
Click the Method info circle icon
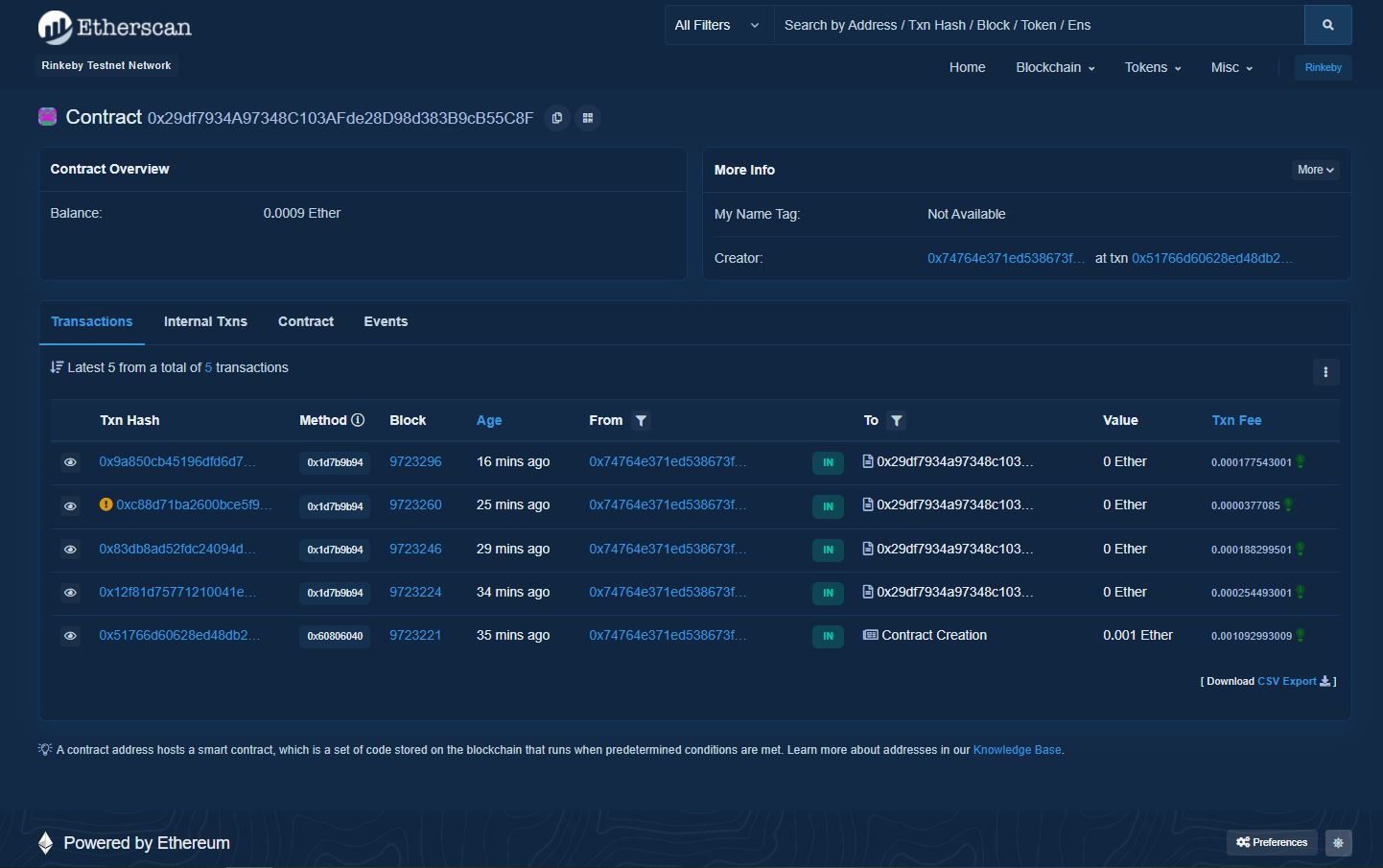coord(358,420)
